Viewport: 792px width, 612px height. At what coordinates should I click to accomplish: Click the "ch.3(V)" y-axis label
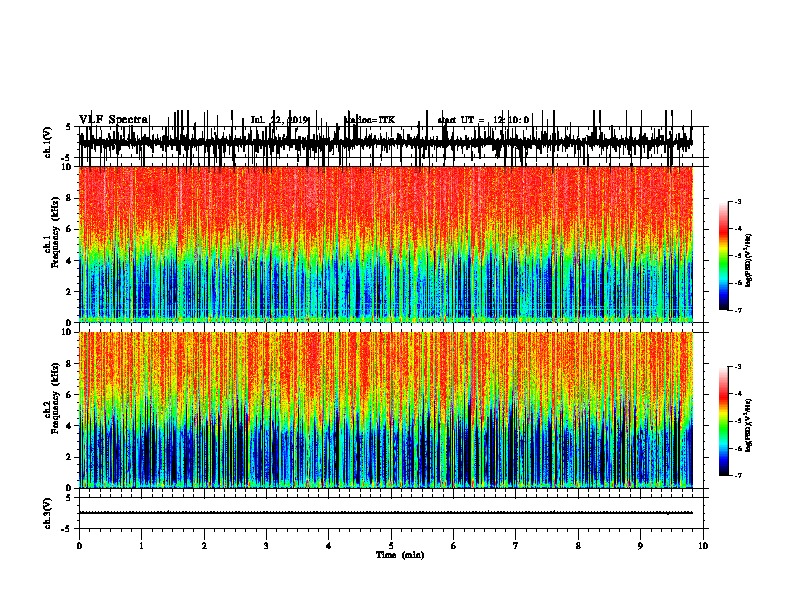(47, 513)
